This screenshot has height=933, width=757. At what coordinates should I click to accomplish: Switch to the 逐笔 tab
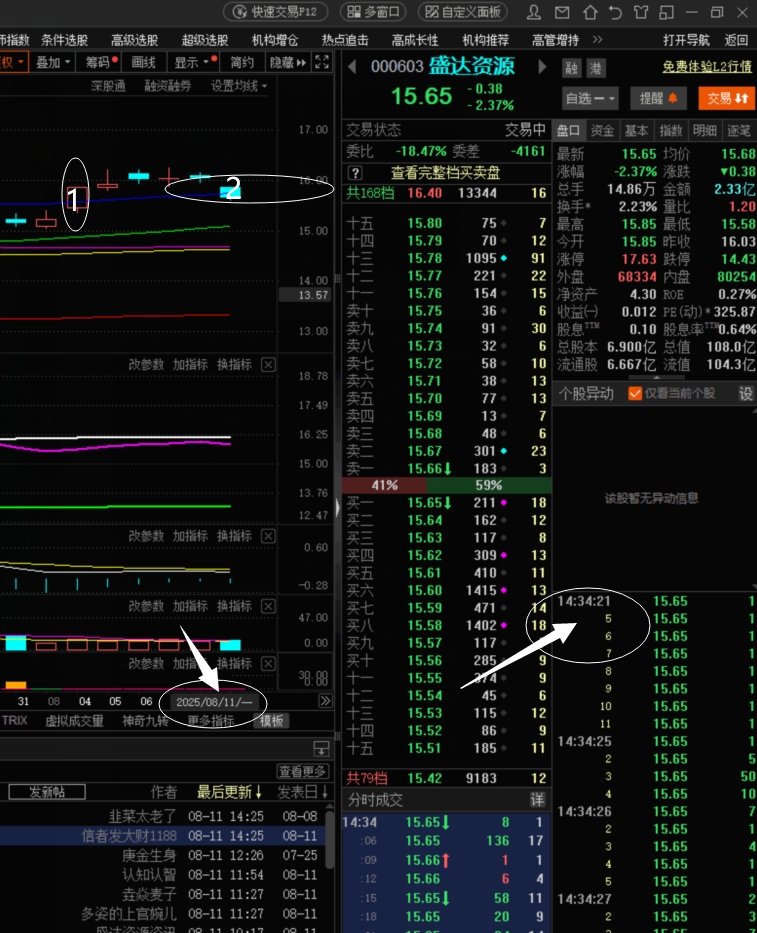point(739,130)
